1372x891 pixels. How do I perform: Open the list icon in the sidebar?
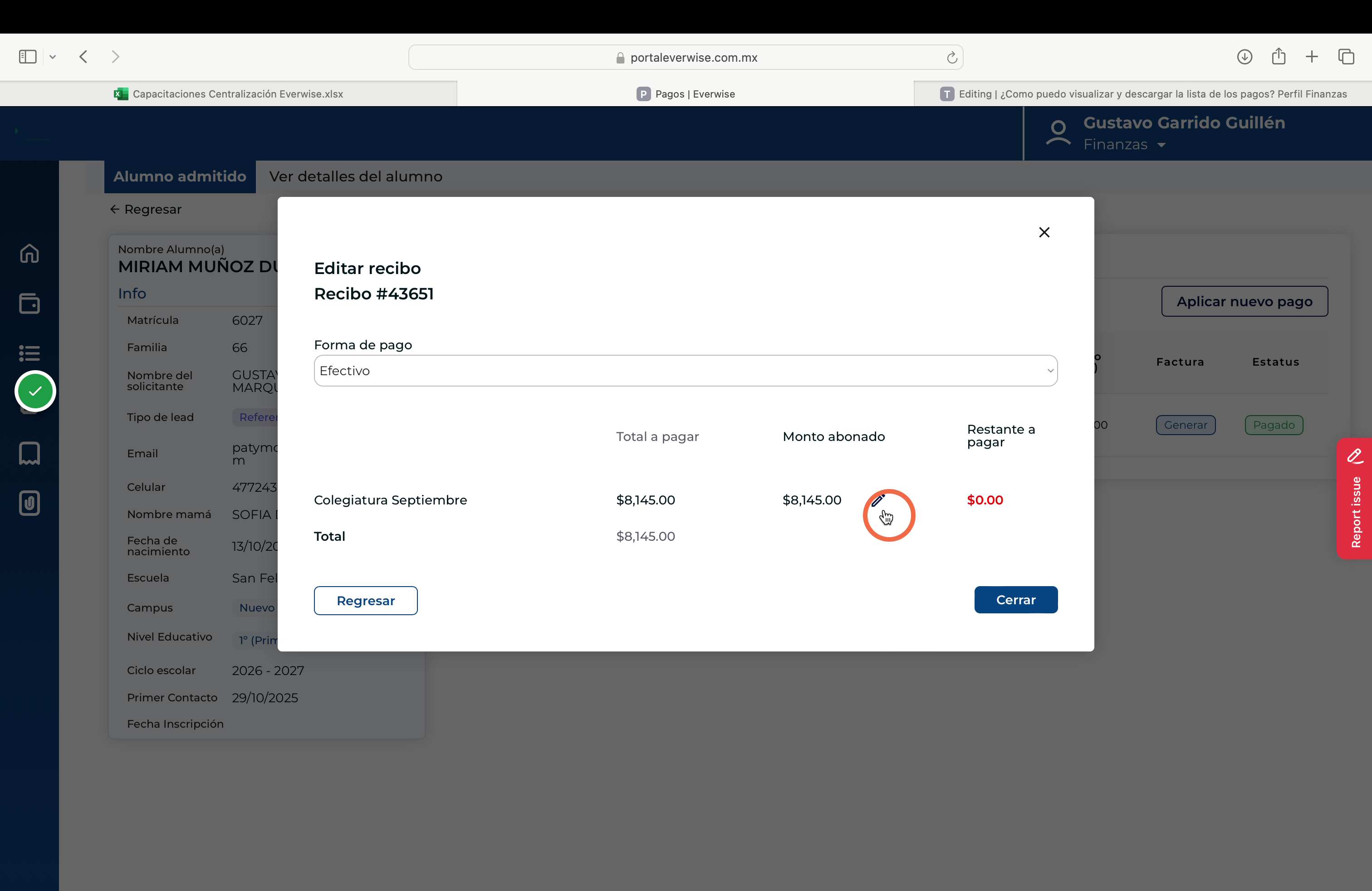point(29,352)
